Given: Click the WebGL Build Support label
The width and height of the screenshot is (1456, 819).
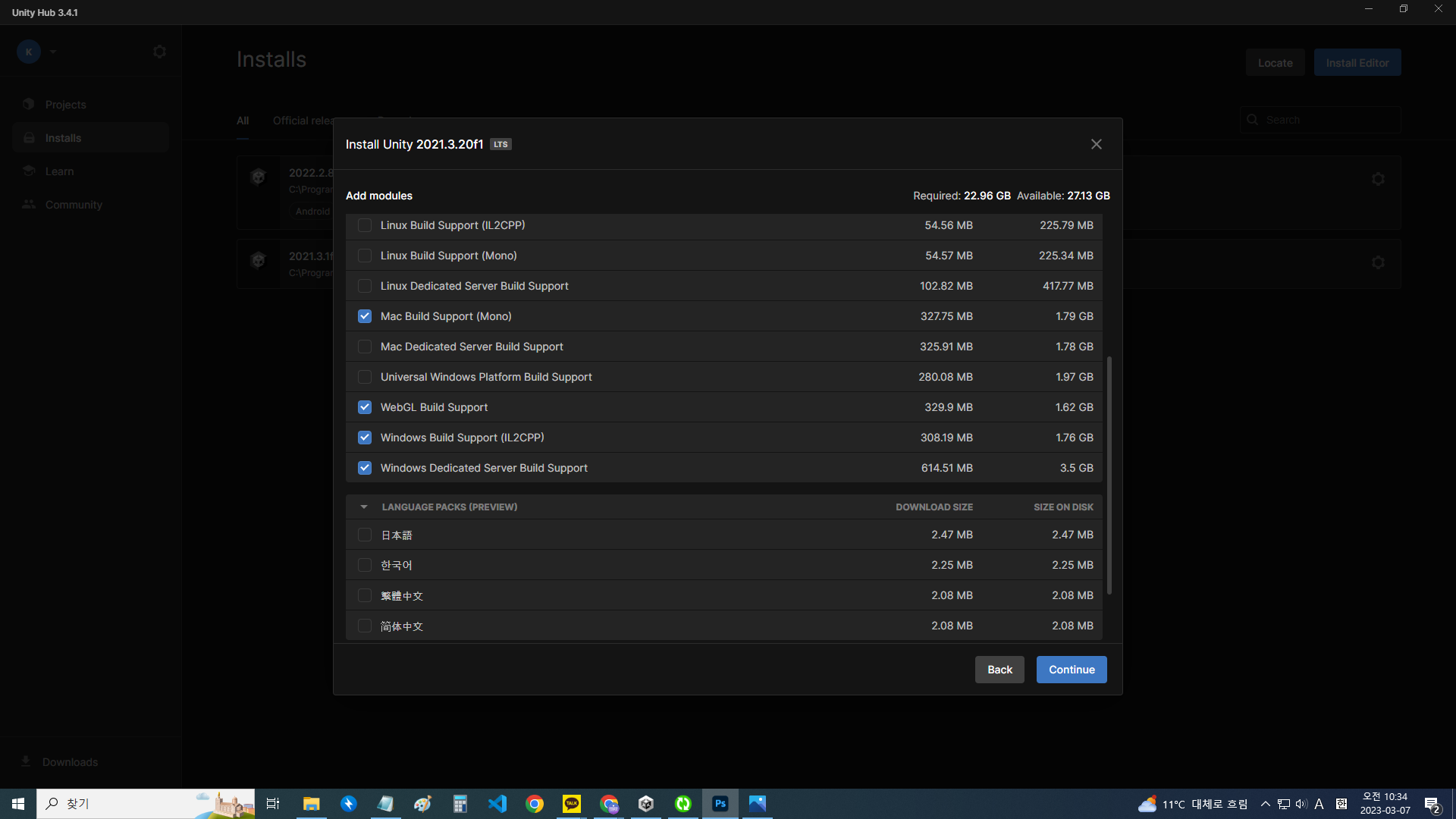Looking at the screenshot, I should (x=434, y=407).
